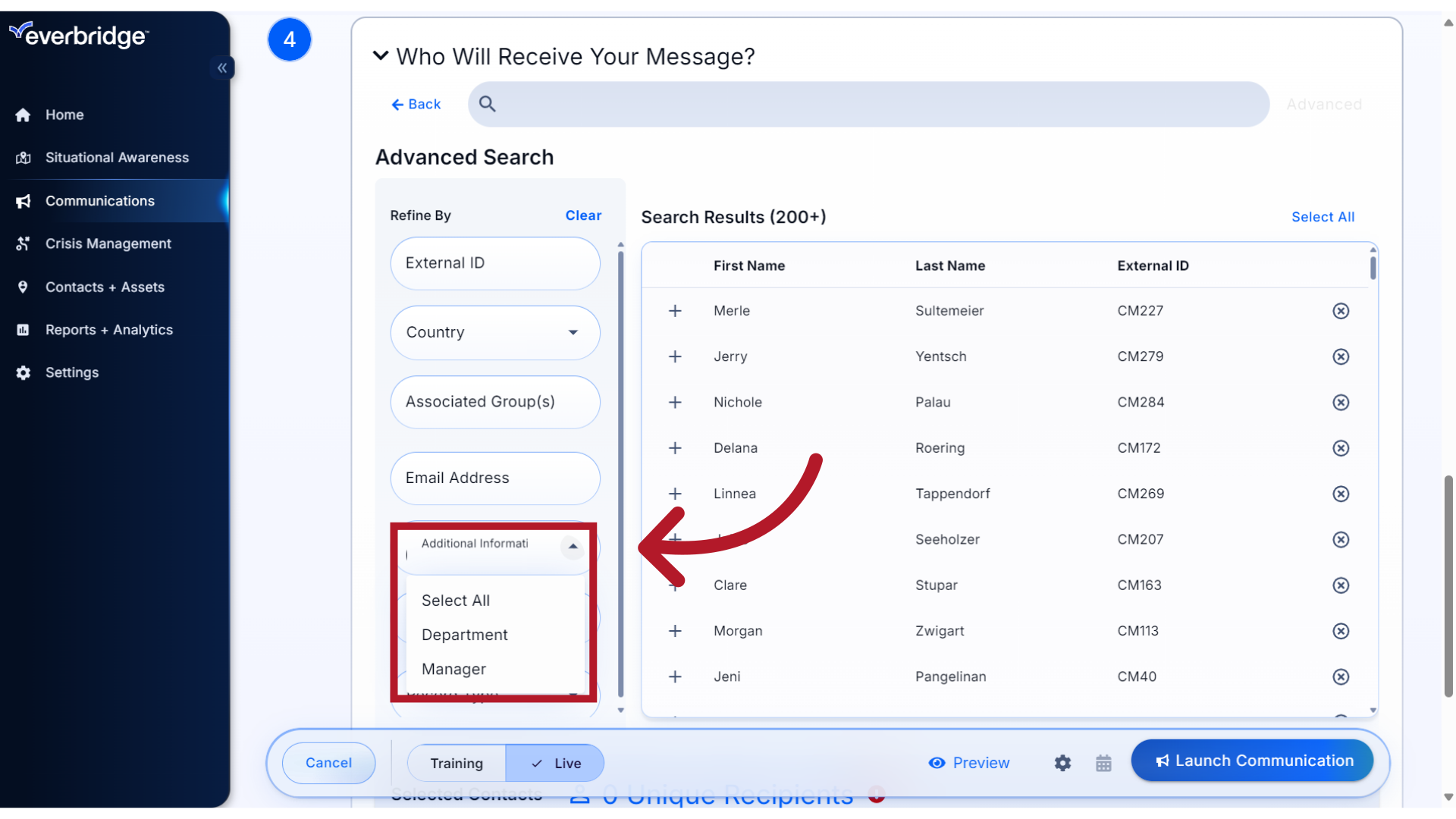Click the Select All link

1323,216
